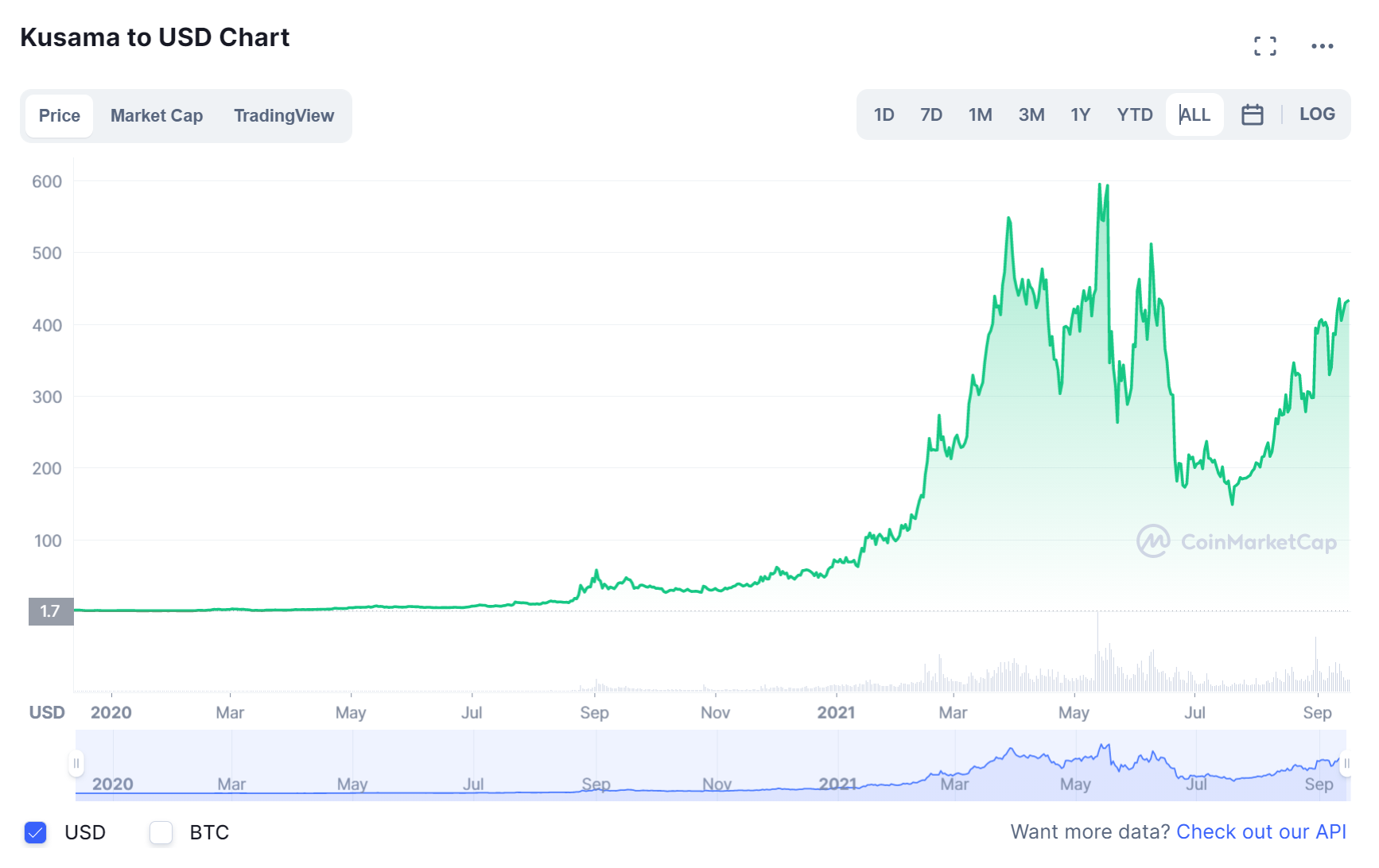This screenshot has height=868, width=1379.
Task: Open the calendar date range picker
Action: [x=1253, y=114]
